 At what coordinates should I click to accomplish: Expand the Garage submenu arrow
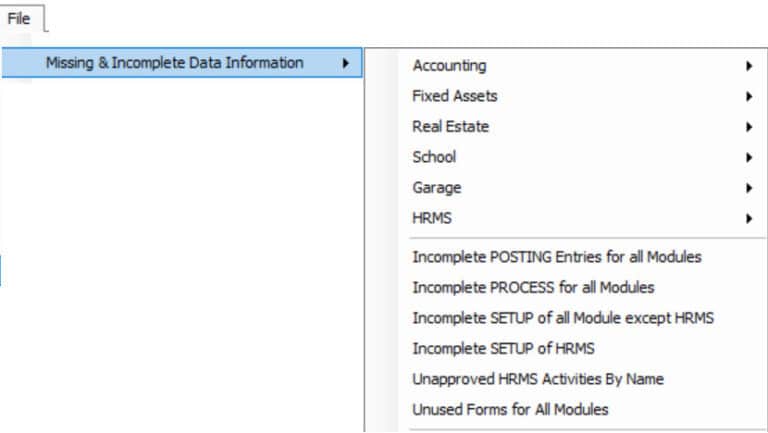[748, 188]
